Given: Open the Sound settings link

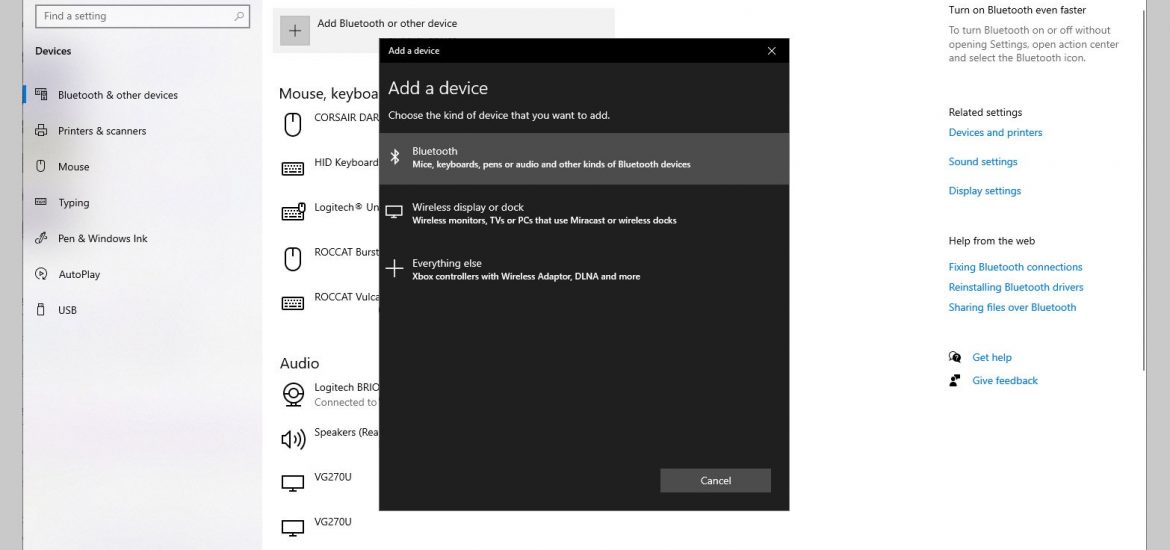Looking at the screenshot, I should pyautogui.click(x=983, y=161).
